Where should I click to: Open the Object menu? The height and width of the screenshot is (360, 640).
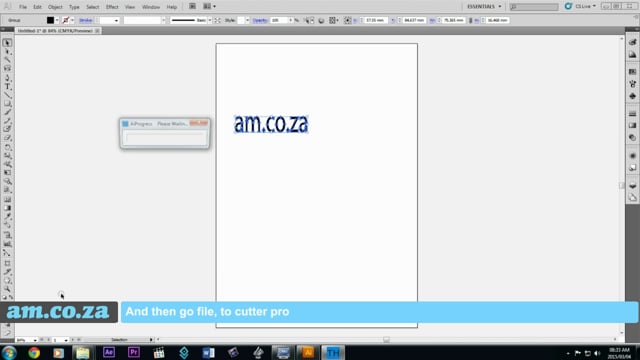[x=55, y=7]
